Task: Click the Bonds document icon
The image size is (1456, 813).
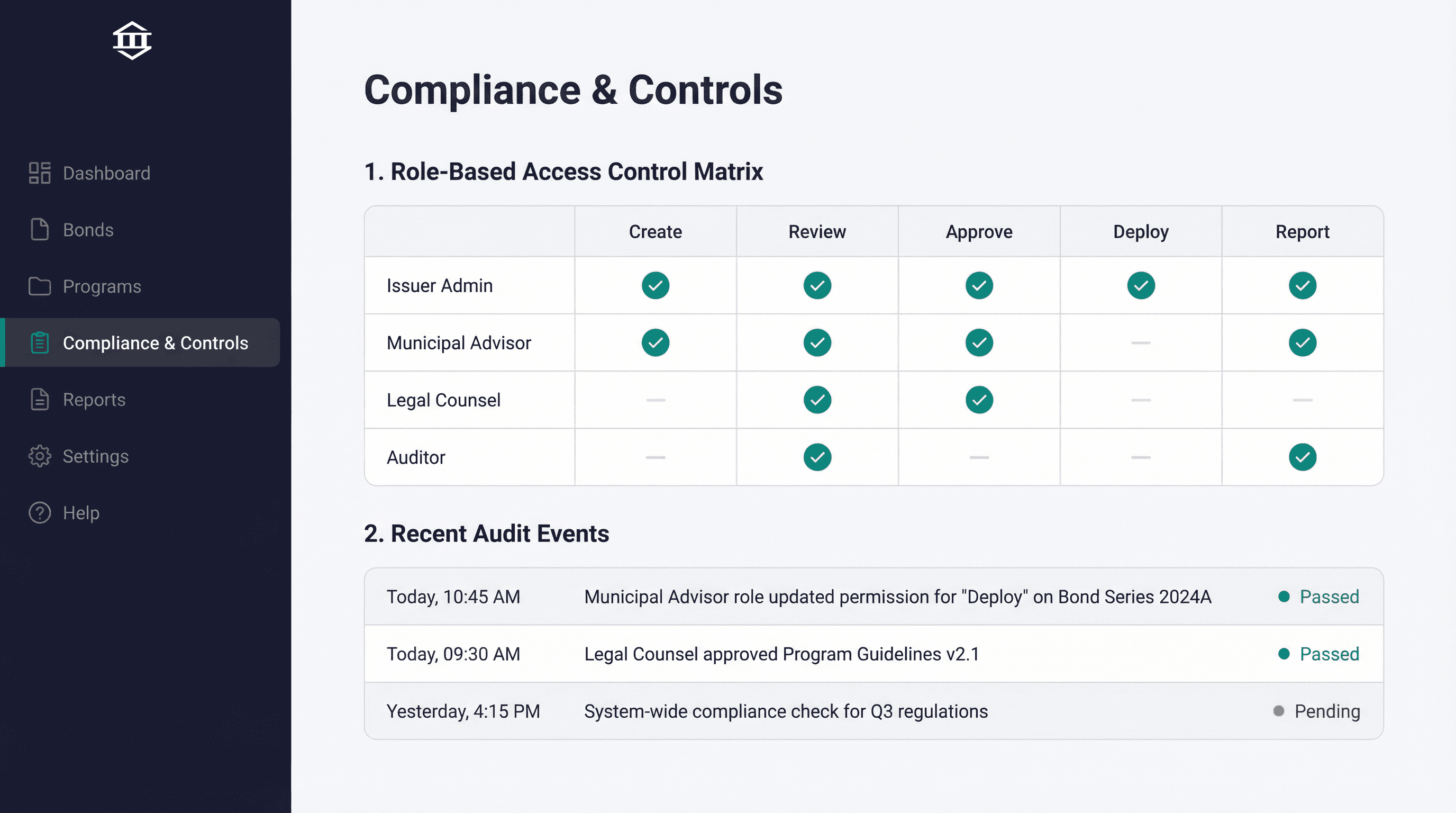Action: (x=40, y=230)
